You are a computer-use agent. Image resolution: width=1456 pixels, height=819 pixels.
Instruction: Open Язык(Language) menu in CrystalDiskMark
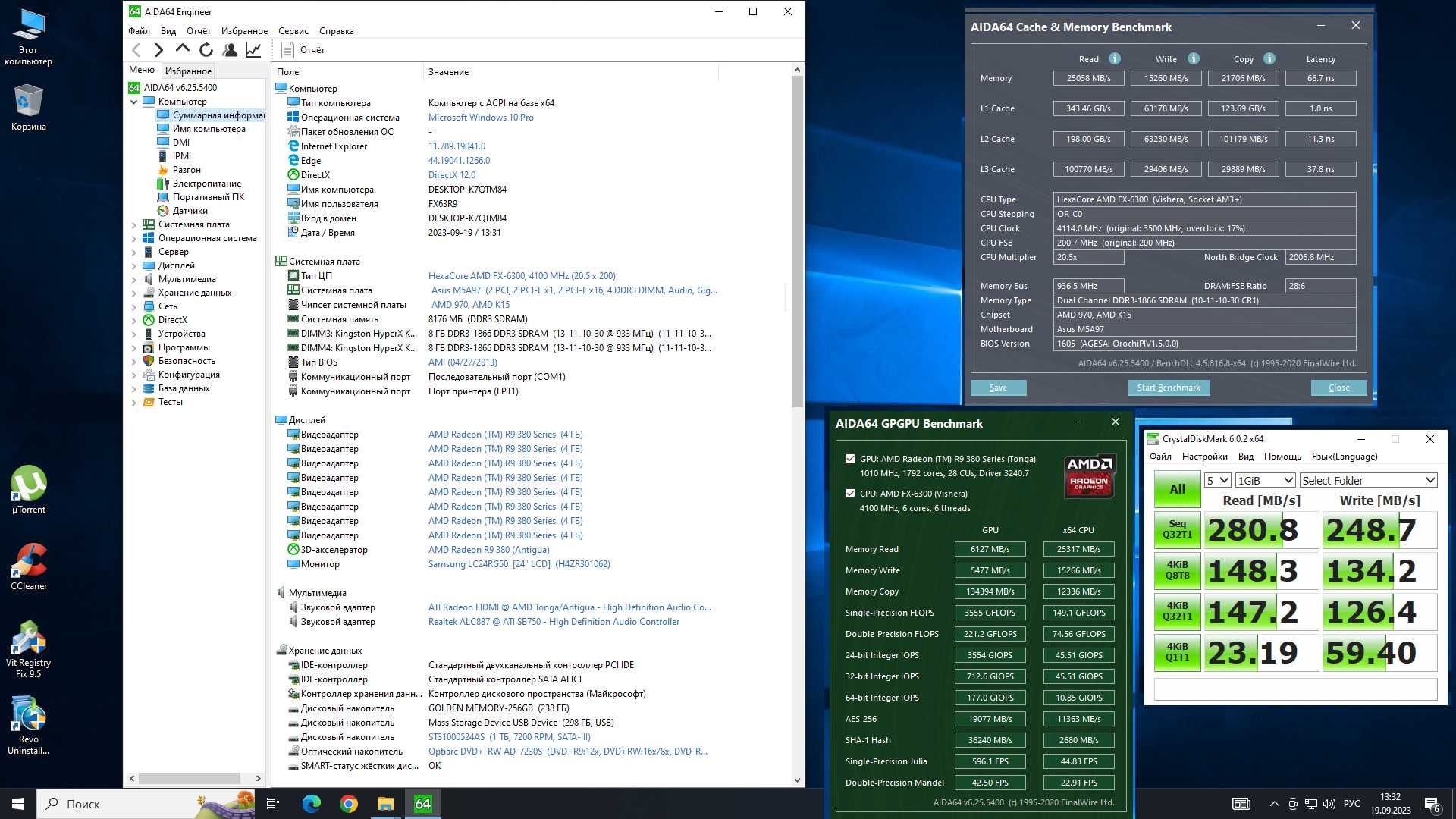pyautogui.click(x=1345, y=457)
